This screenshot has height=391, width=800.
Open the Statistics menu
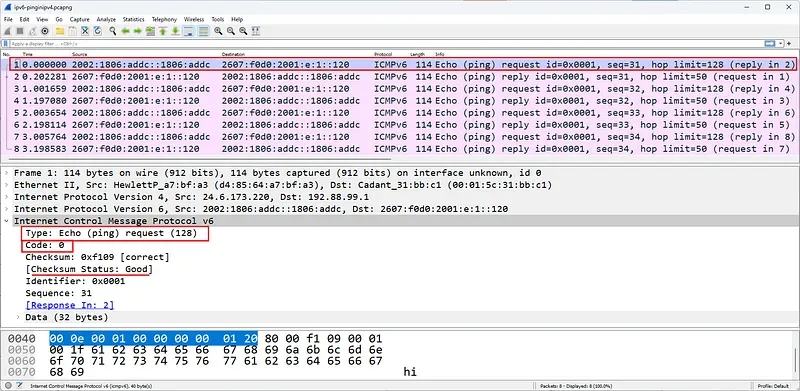point(134,19)
